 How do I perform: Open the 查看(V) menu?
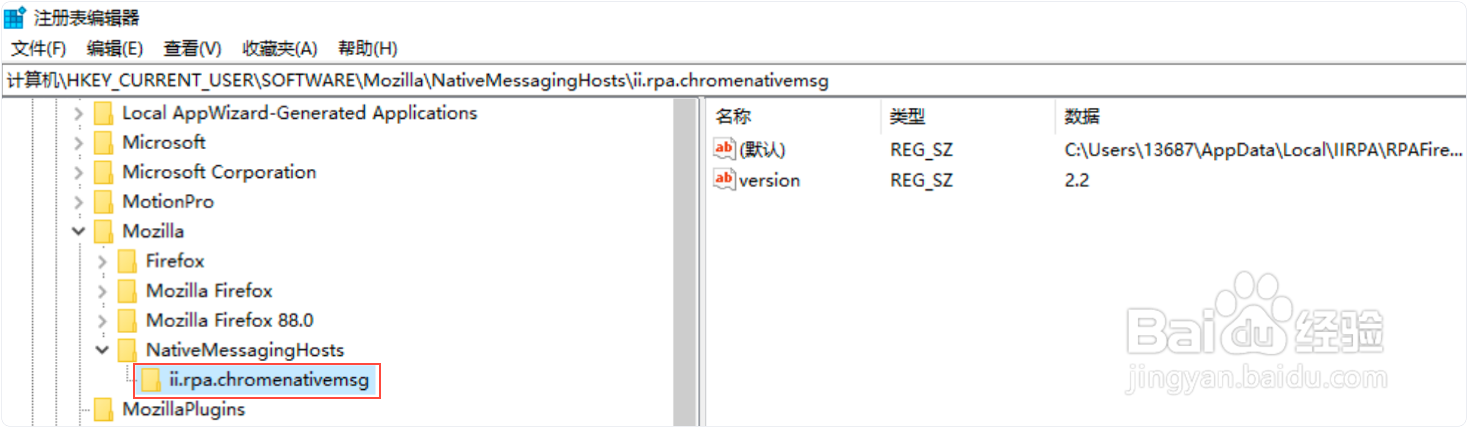click(x=192, y=48)
